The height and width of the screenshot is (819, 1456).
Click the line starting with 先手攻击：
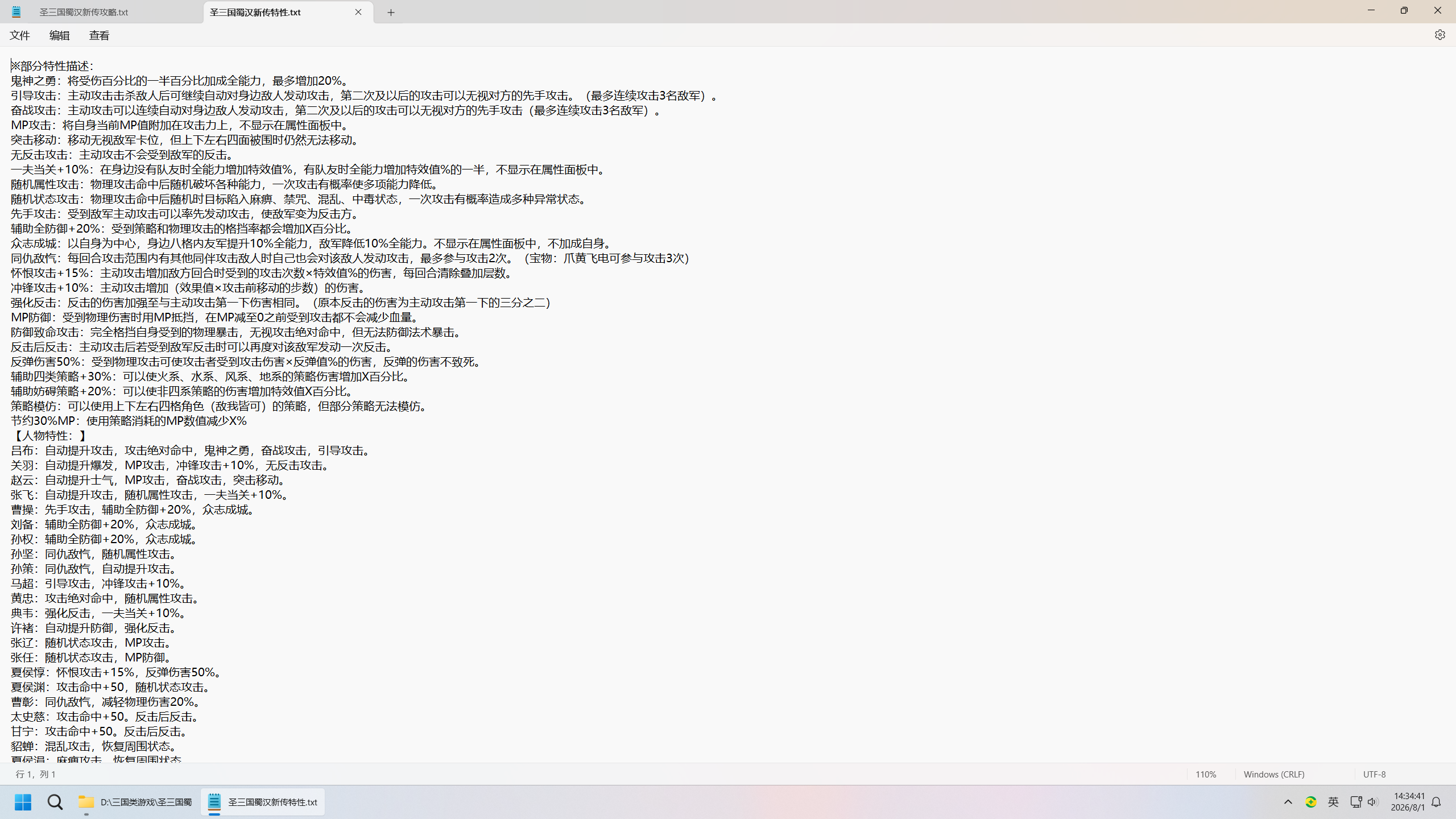[x=186, y=214]
